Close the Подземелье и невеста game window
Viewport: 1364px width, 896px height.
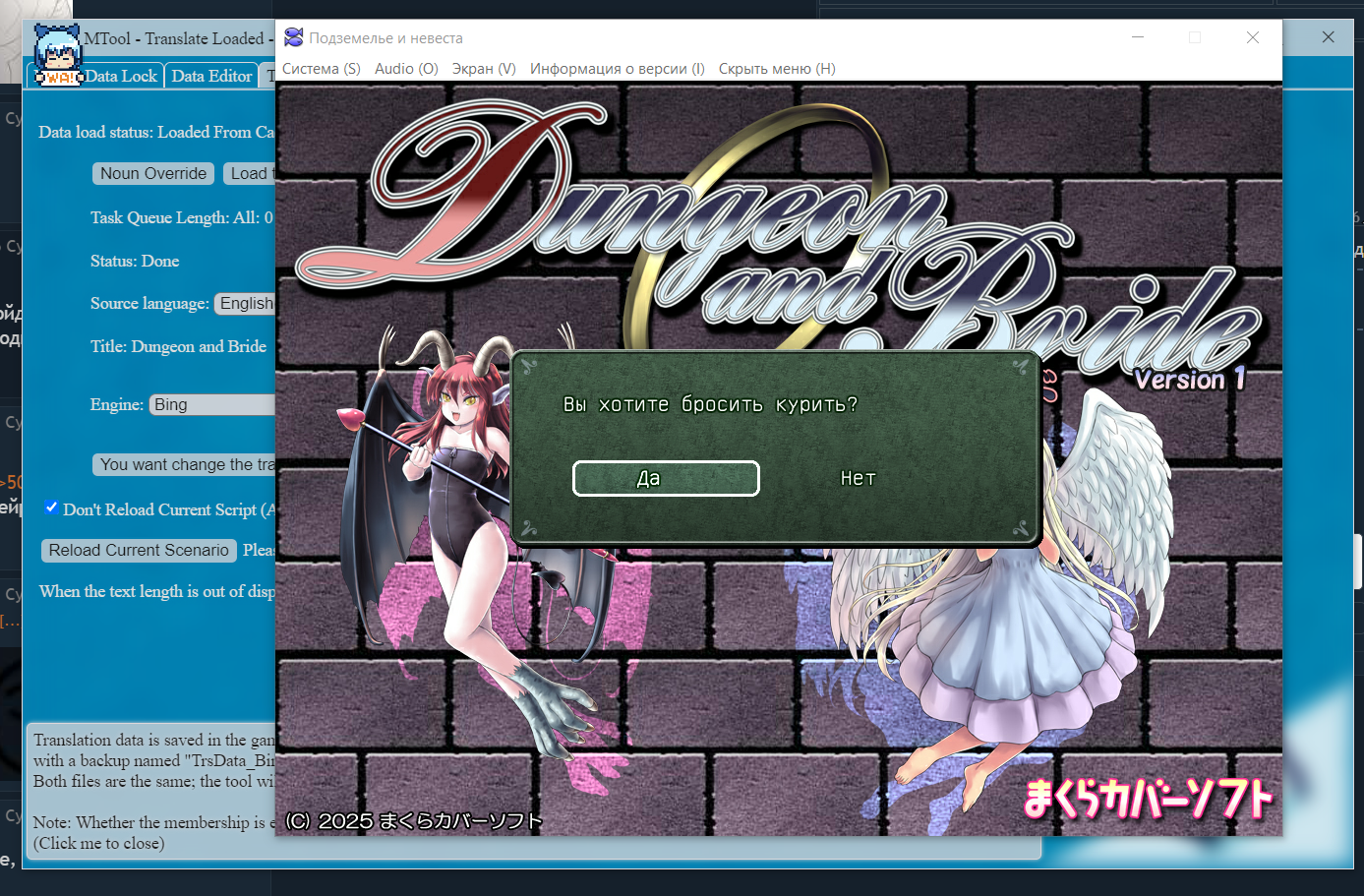pyautogui.click(x=1253, y=37)
